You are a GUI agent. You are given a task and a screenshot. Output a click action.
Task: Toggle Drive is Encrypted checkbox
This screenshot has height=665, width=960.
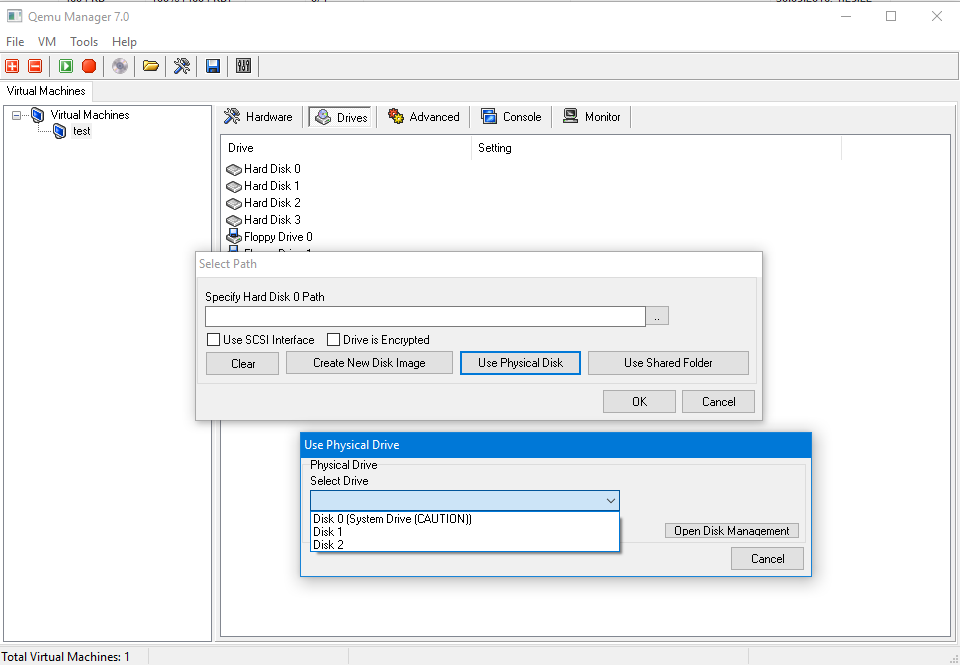333,339
